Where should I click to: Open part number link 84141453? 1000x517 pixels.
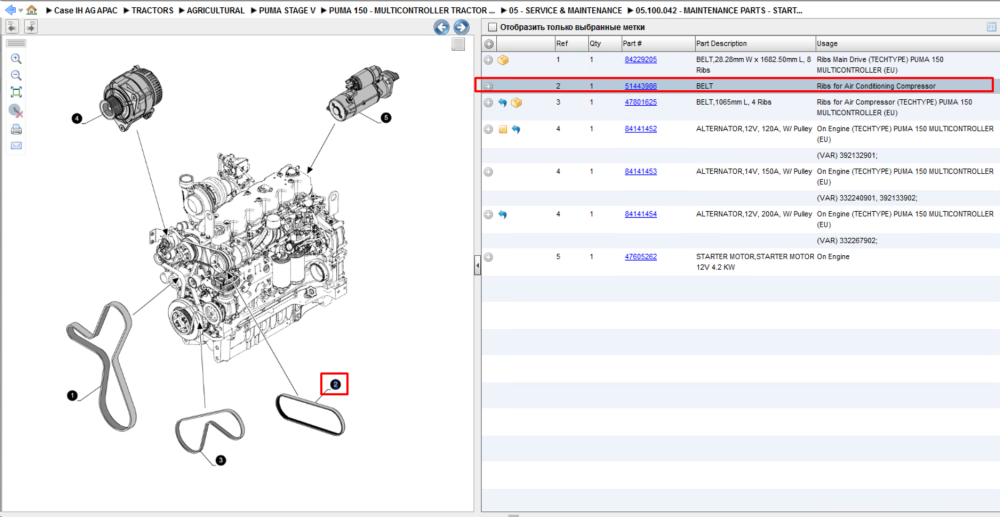(640, 171)
